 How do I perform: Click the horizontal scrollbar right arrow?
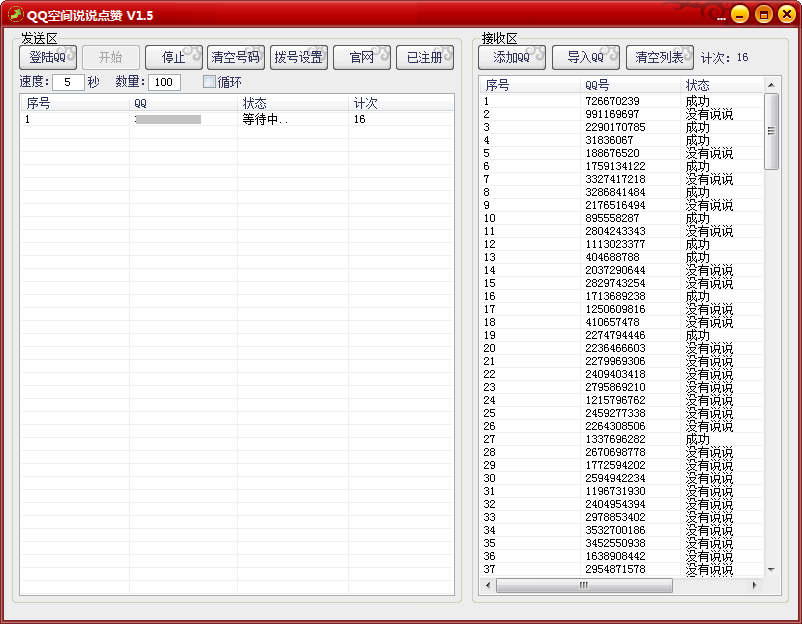[754, 585]
